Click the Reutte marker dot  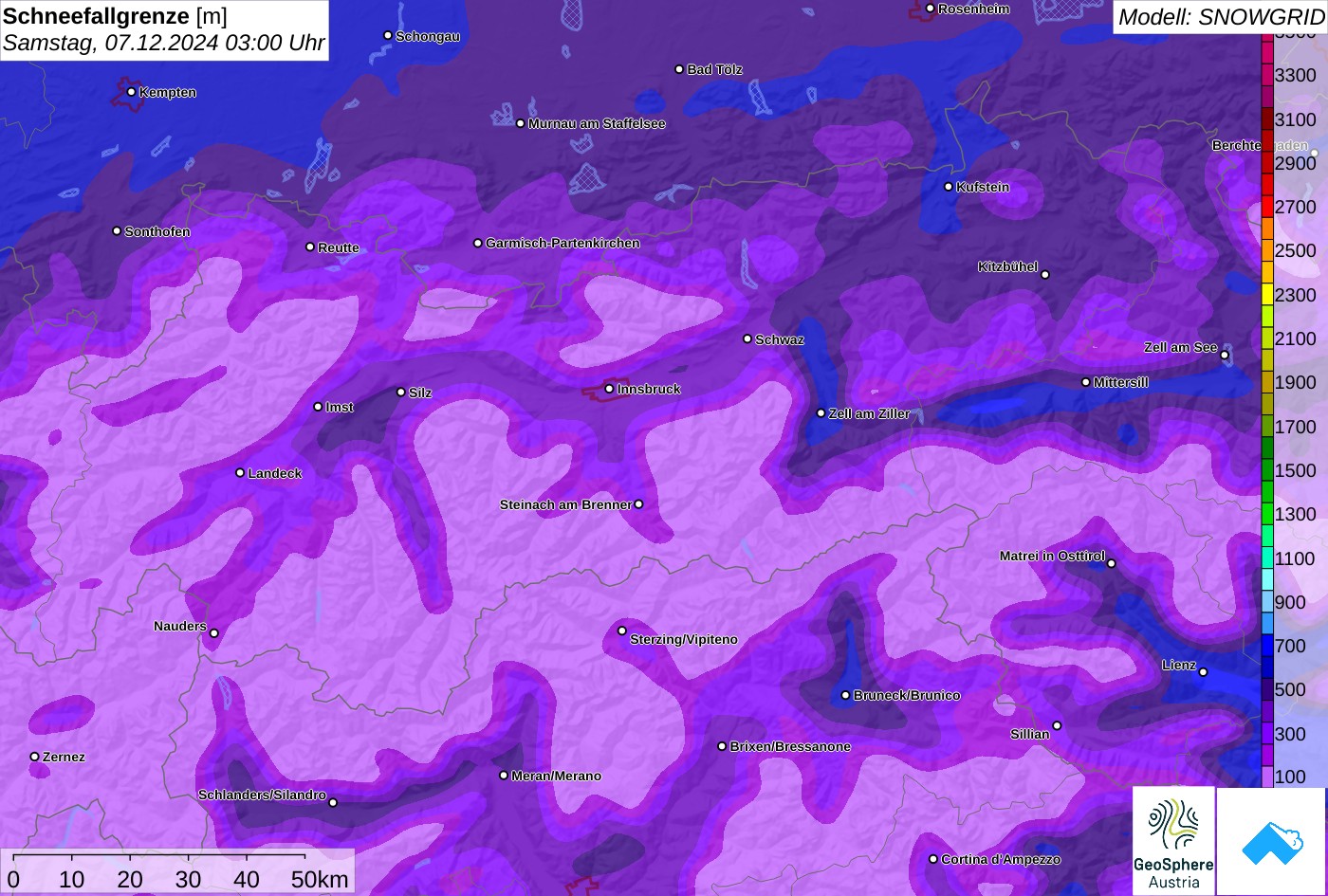pos(310,247)
